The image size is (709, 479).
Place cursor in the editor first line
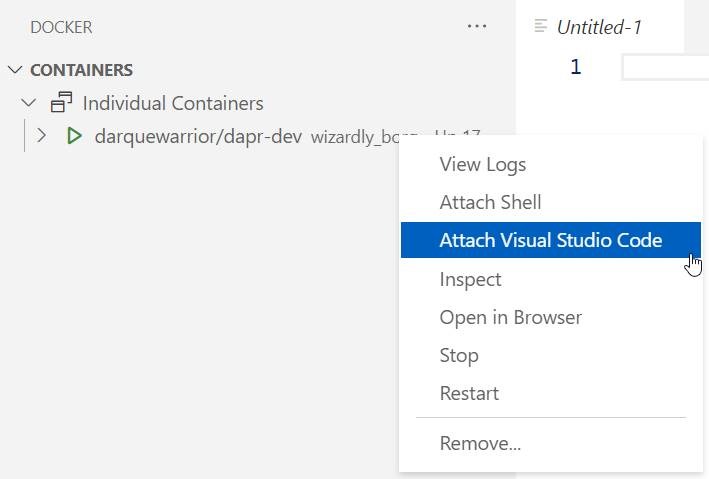665,67
